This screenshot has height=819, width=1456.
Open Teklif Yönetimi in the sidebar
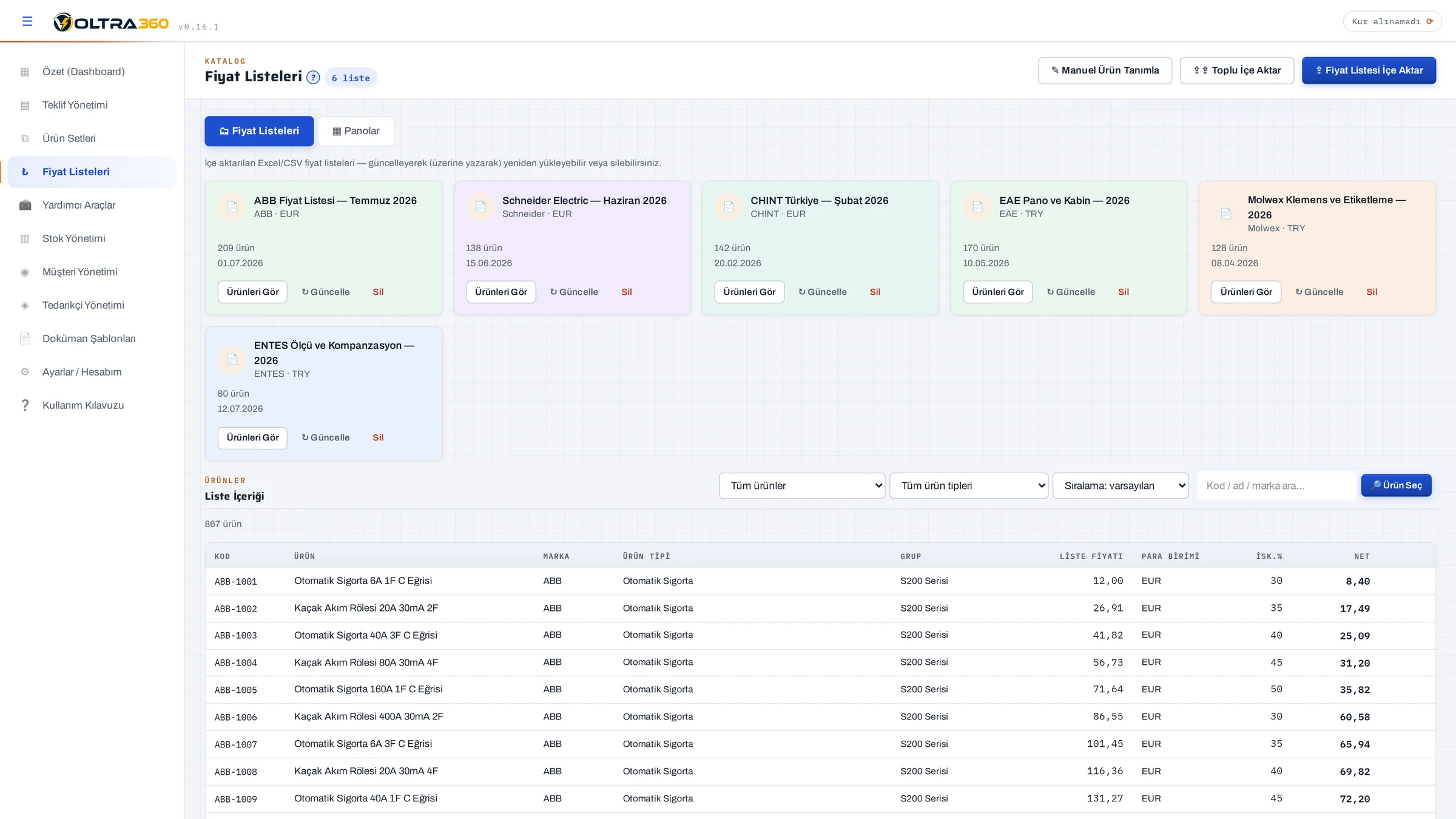(x=92, y=105)
